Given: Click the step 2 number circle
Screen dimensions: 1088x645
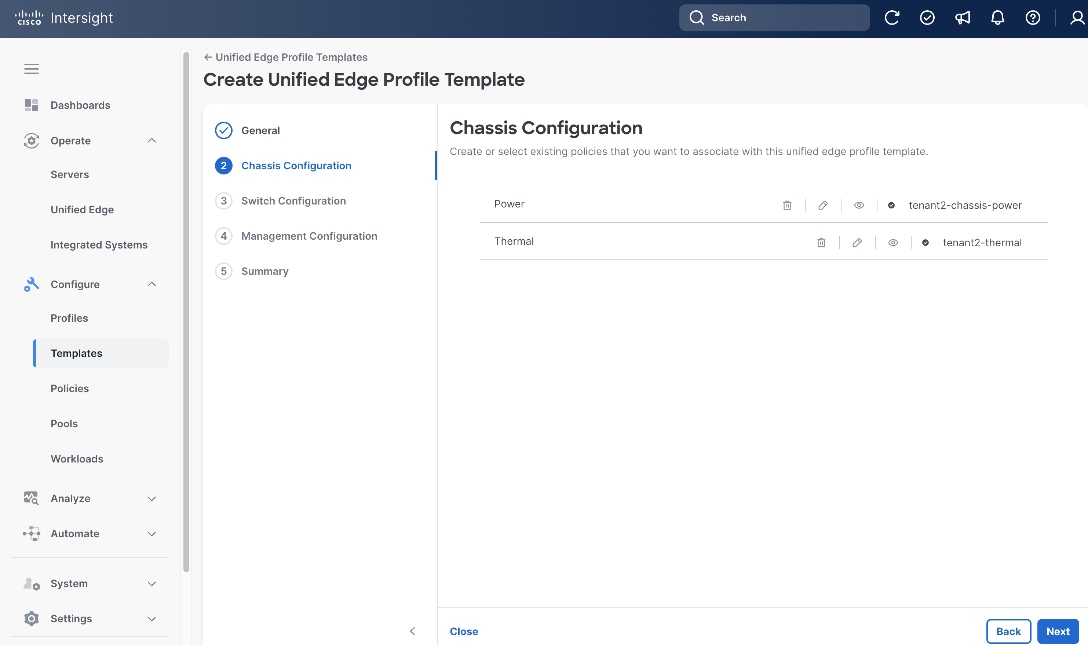Looking at the screenshot, I should point(223,166).
